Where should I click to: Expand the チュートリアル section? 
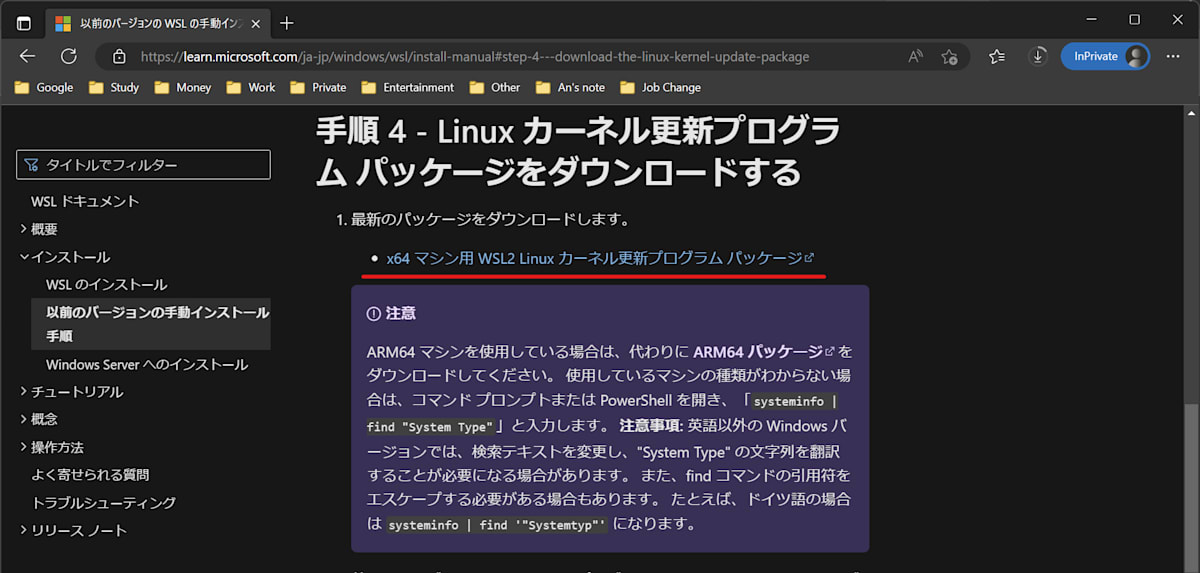click(x=71, y=392)
